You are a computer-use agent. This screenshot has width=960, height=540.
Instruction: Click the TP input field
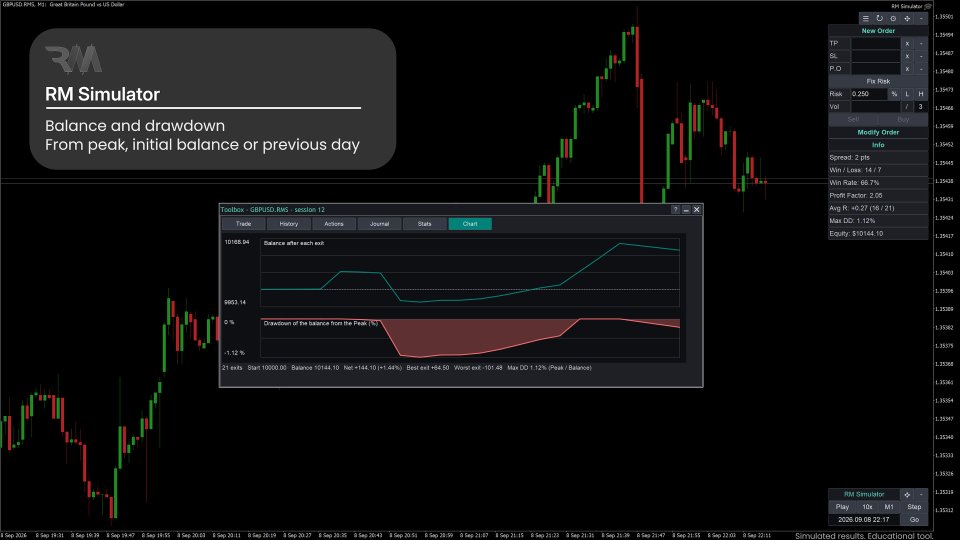(x=876, y=43)
